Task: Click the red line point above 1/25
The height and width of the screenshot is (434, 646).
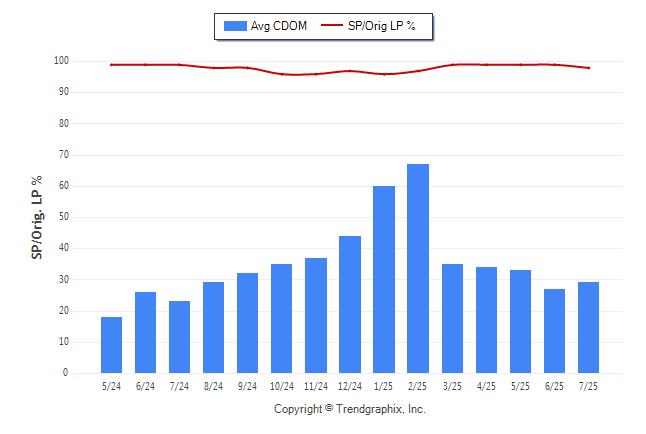Action: pos(384,74)
